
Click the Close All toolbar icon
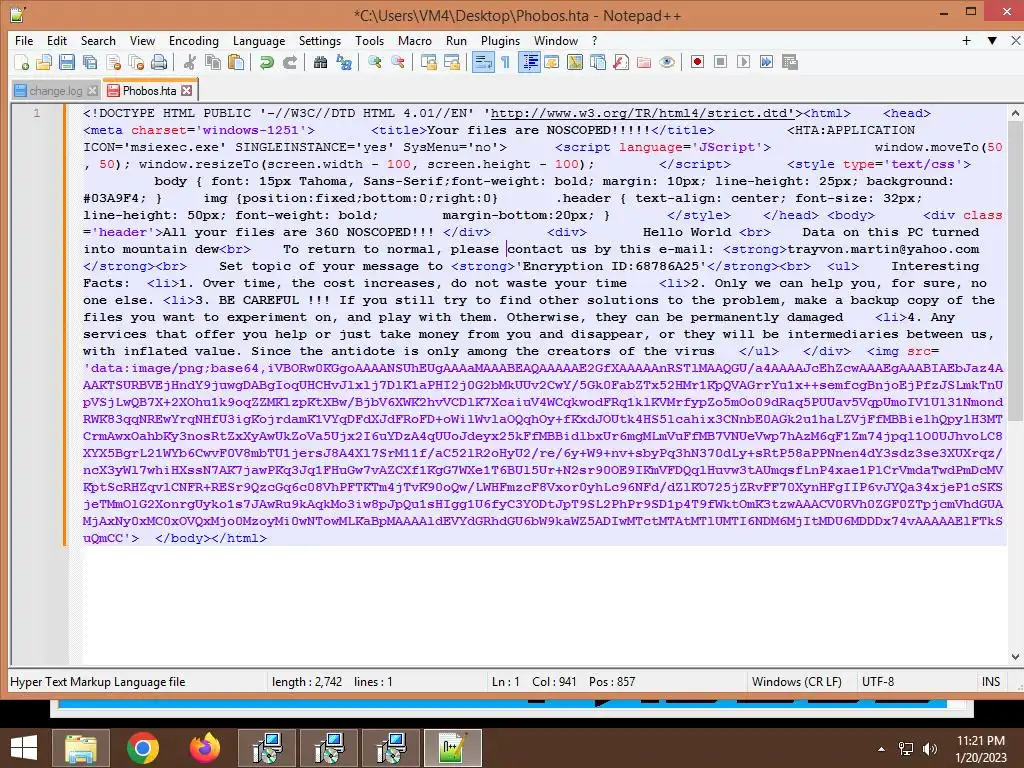136,62
